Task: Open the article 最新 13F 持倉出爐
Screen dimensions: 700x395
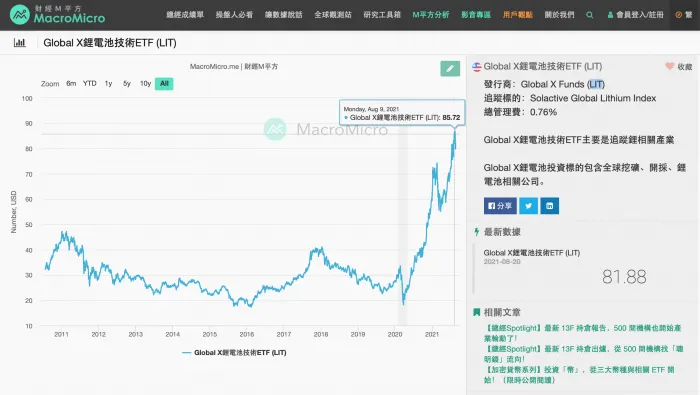Action: [x=583, y=354]
